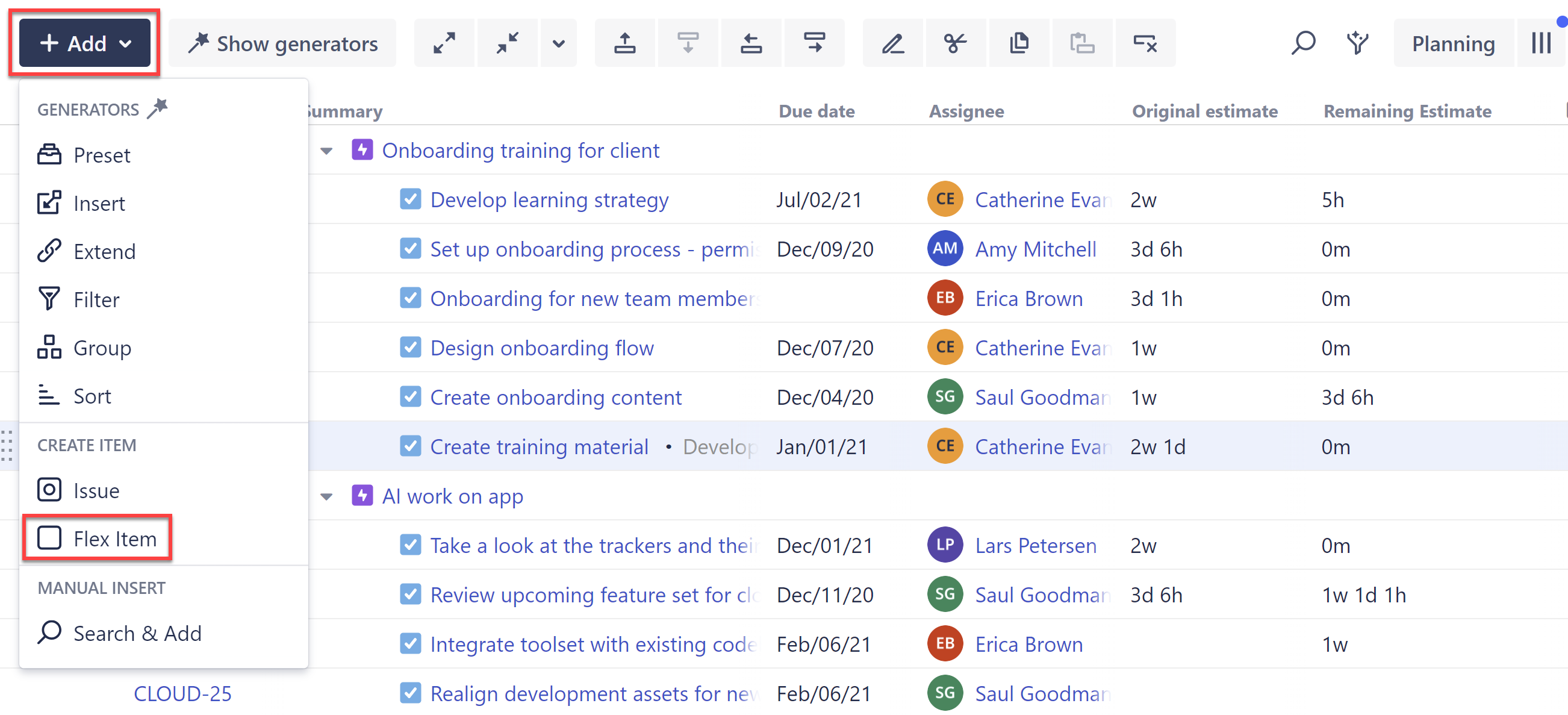Image resolution: width=1568 pixels, height=715 pixels.
Task: Click the remove item icon
Action: point(1144,43)
